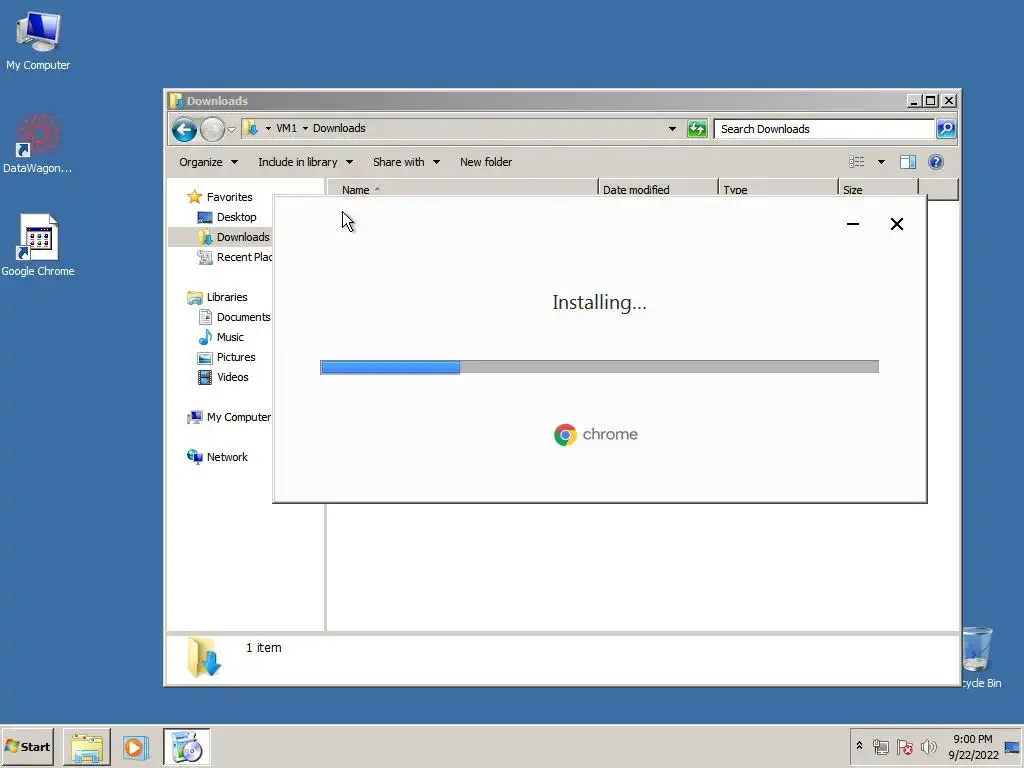Go back in Downloads explorer window
The image size is (1024, 768).
click(184, 129)
